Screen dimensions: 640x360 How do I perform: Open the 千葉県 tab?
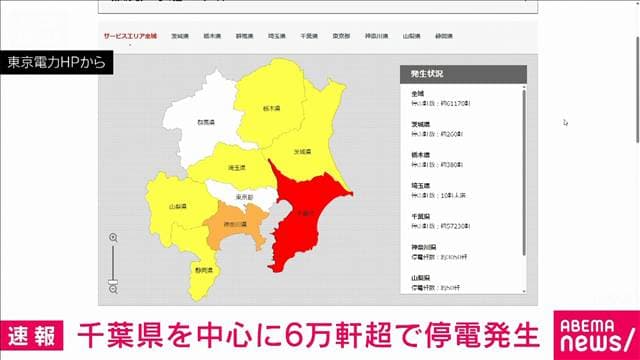point(309,36)
